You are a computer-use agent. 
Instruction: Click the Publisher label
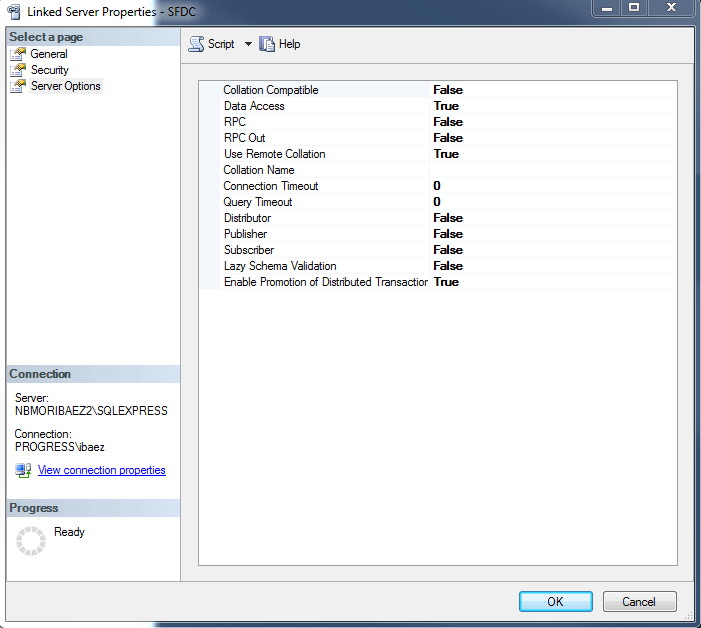245,234
